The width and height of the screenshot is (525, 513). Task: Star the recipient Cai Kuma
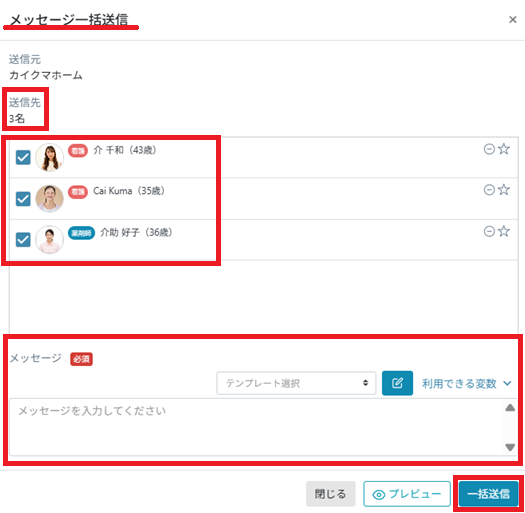tap(504, 190)
